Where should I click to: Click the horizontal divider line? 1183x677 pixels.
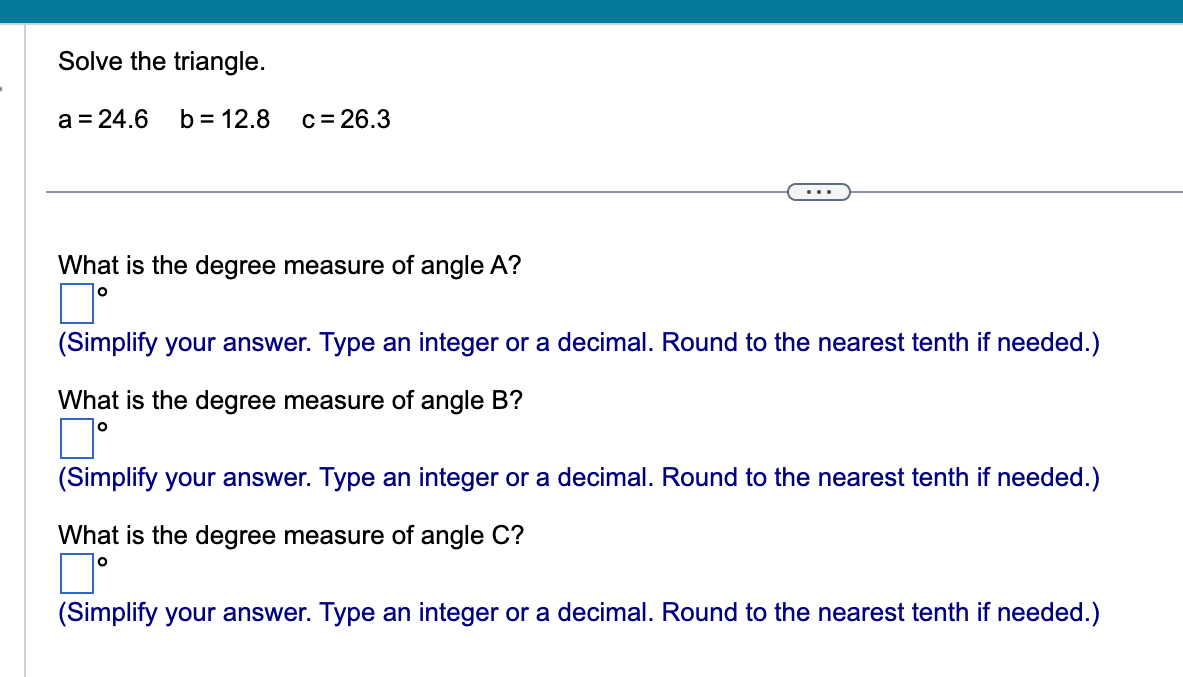coord(400,191)
